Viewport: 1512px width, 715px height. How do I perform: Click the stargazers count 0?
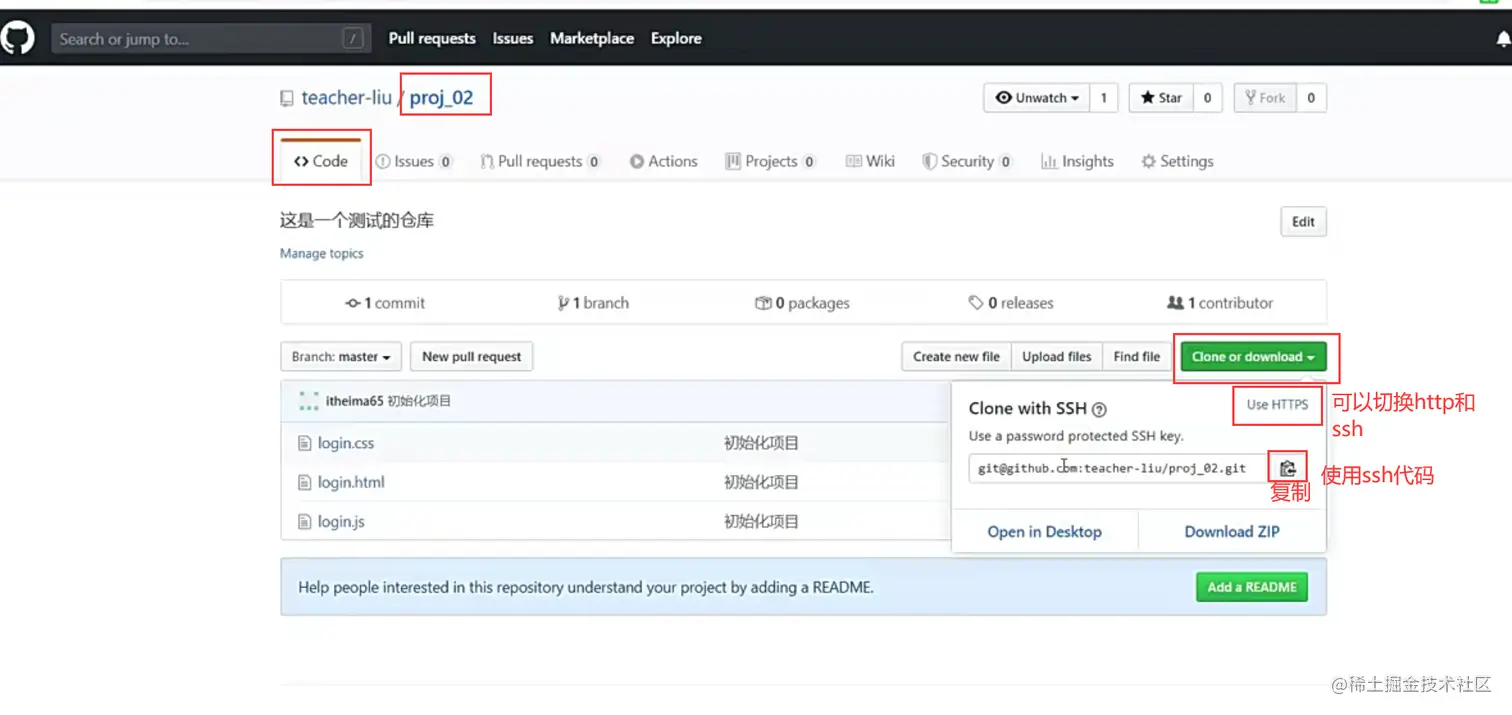click(x=1207, y=98)
